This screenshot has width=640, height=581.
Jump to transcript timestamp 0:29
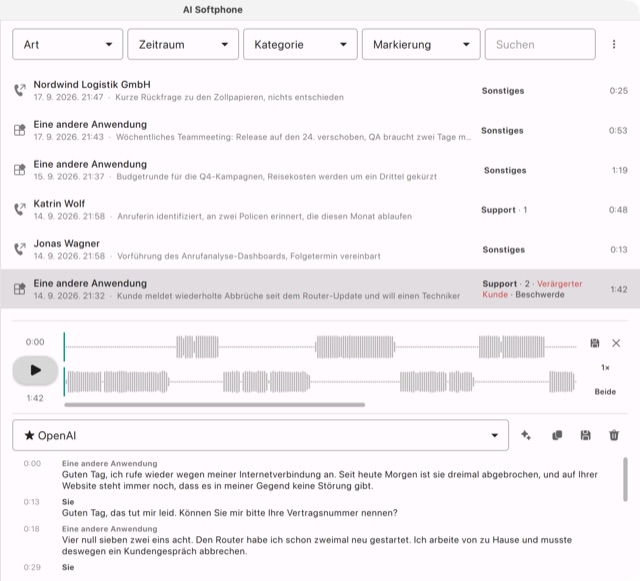[32, 567]
